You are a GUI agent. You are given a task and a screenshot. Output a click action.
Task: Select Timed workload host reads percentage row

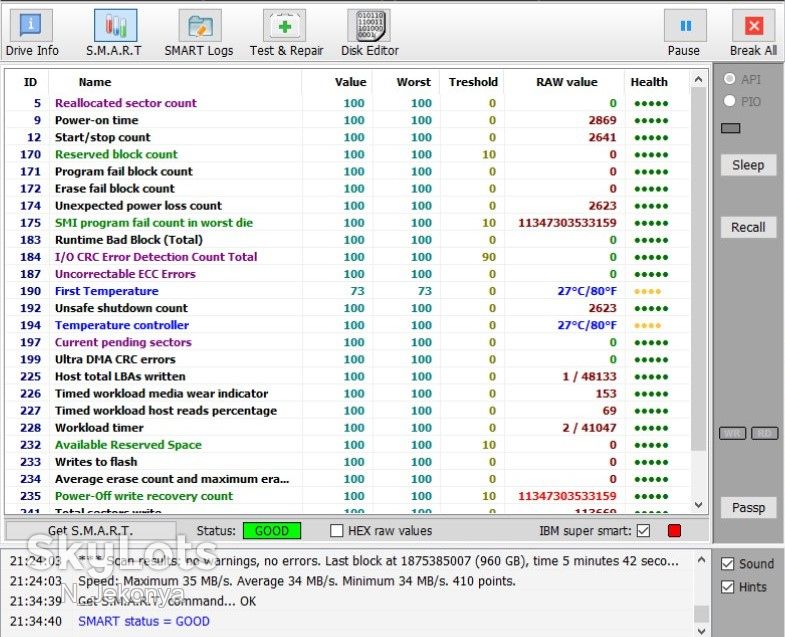coord(348,411)
